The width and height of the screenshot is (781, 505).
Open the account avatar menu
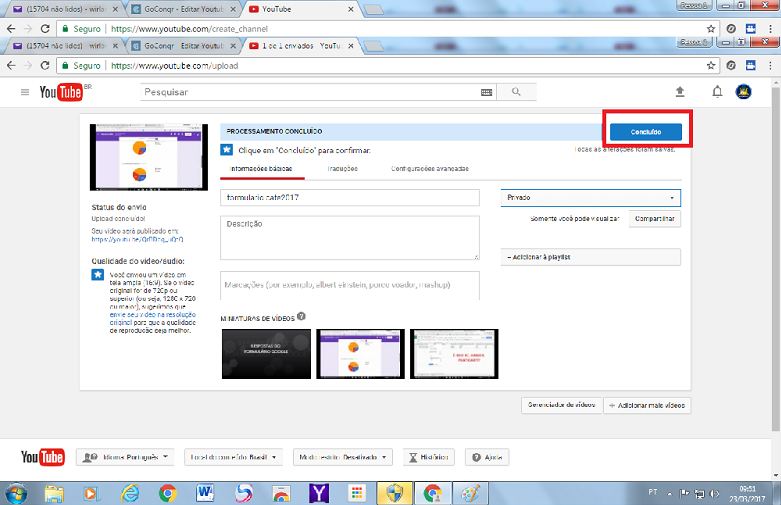743,92
